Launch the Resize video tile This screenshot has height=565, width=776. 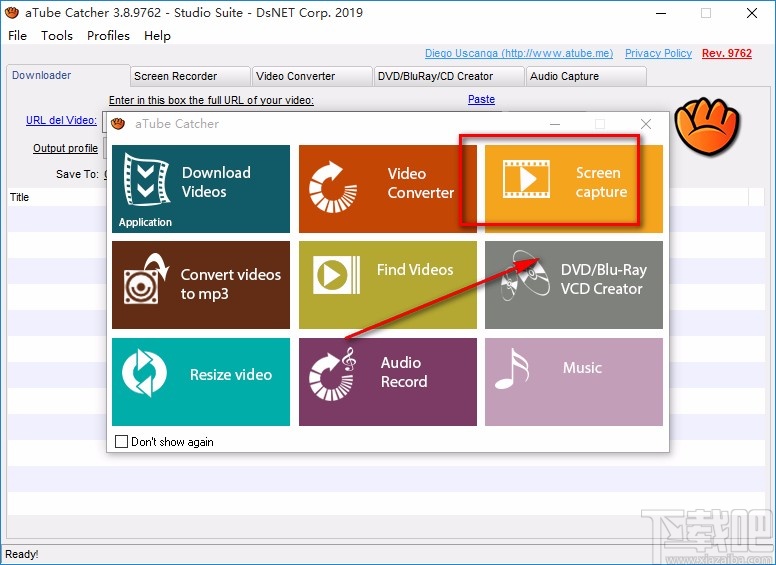(200, 381)
